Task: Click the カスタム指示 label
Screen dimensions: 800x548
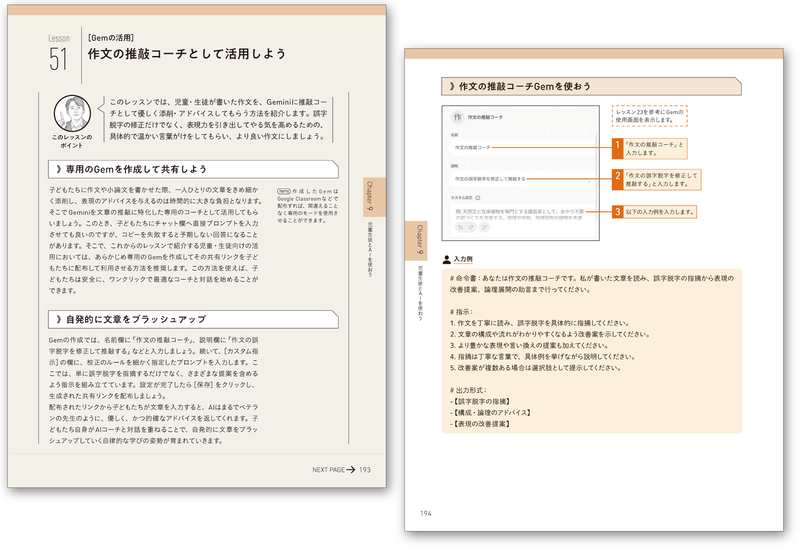Action: click(462, 197)
